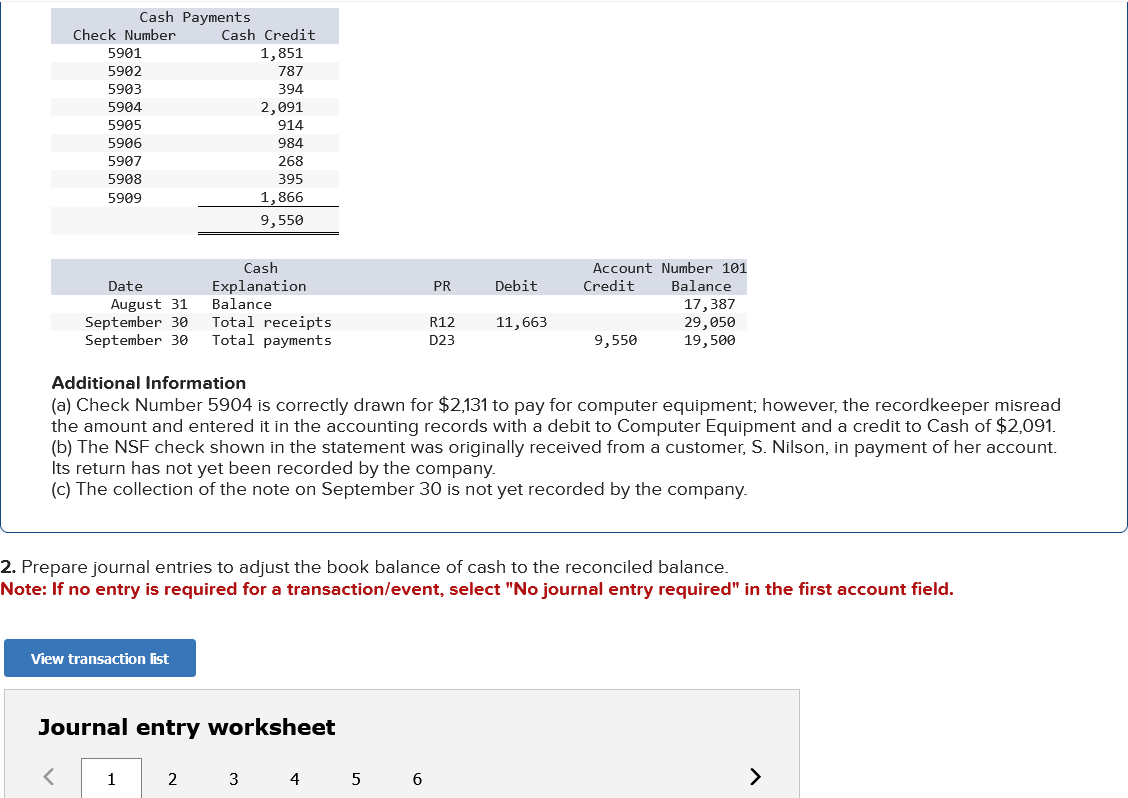Click the September 30 date beside Total receipts
The width and height of the screenshot is (1128, 798).
click(136, 322)
